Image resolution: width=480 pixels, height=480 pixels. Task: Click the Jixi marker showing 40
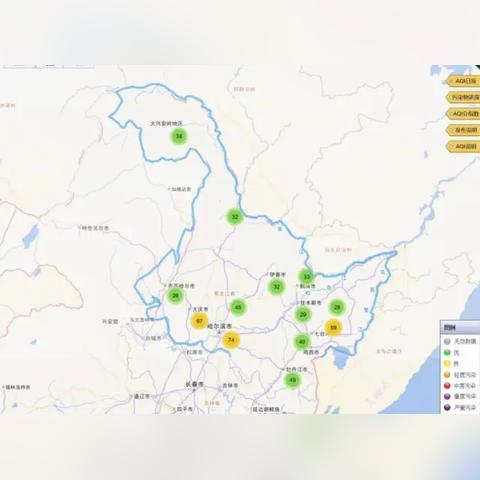(302, 342)
